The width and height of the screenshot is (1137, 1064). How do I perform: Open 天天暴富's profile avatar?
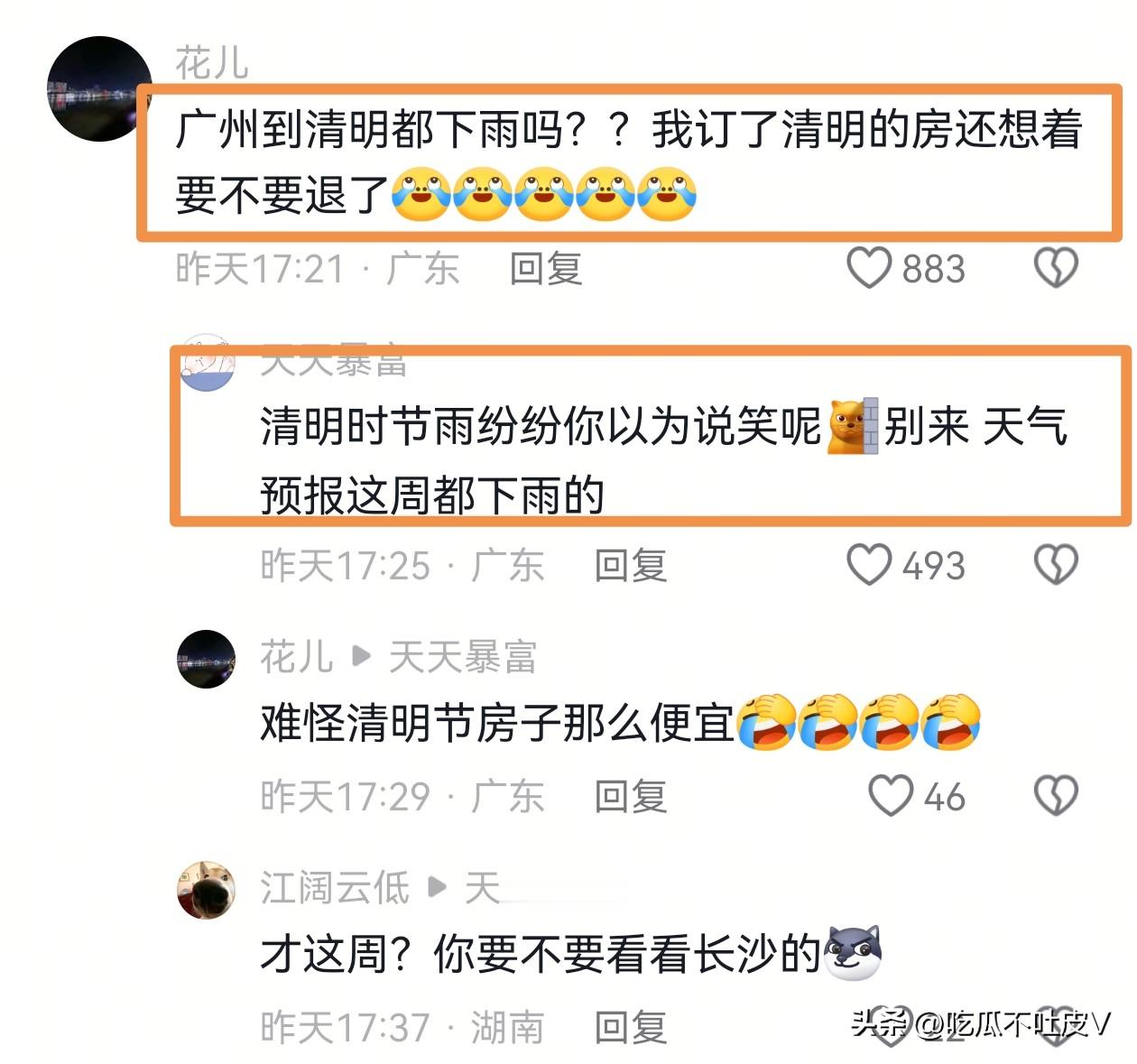207,362
